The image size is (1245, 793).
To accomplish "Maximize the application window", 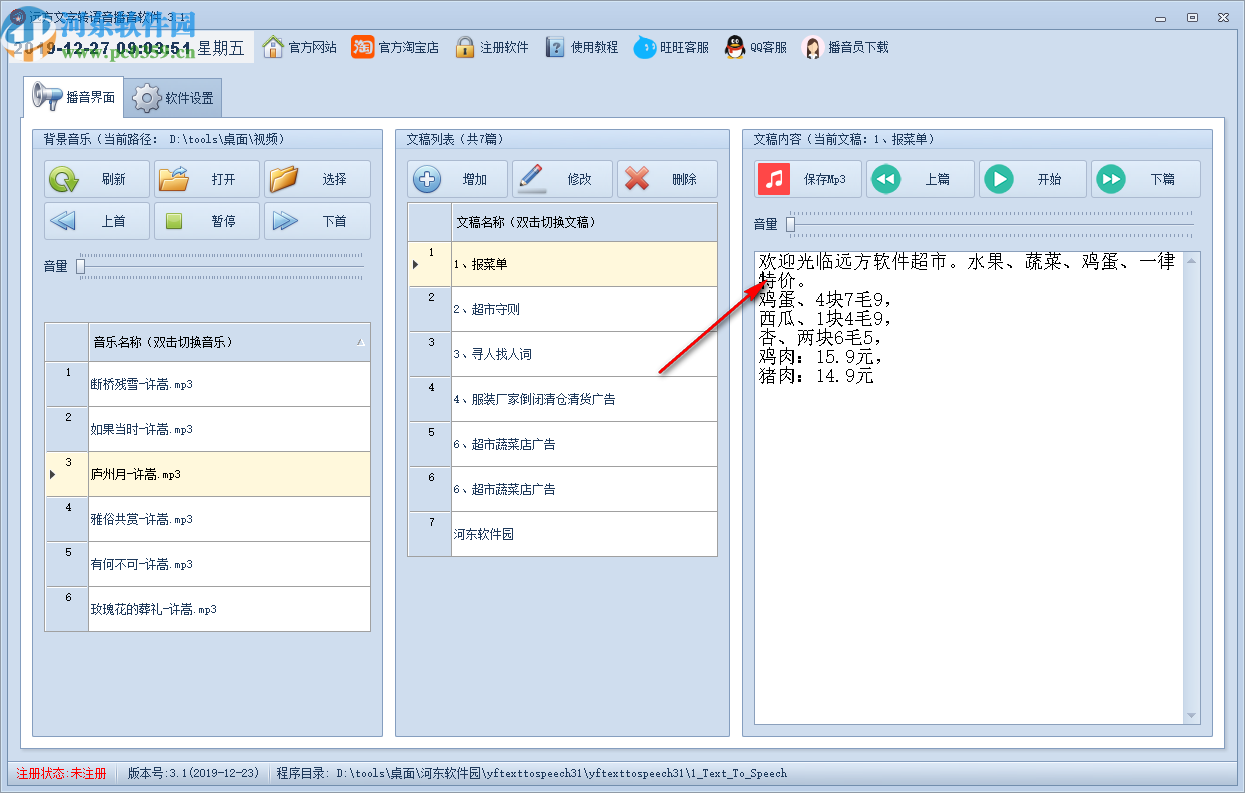I will [x=1192, y=17].
